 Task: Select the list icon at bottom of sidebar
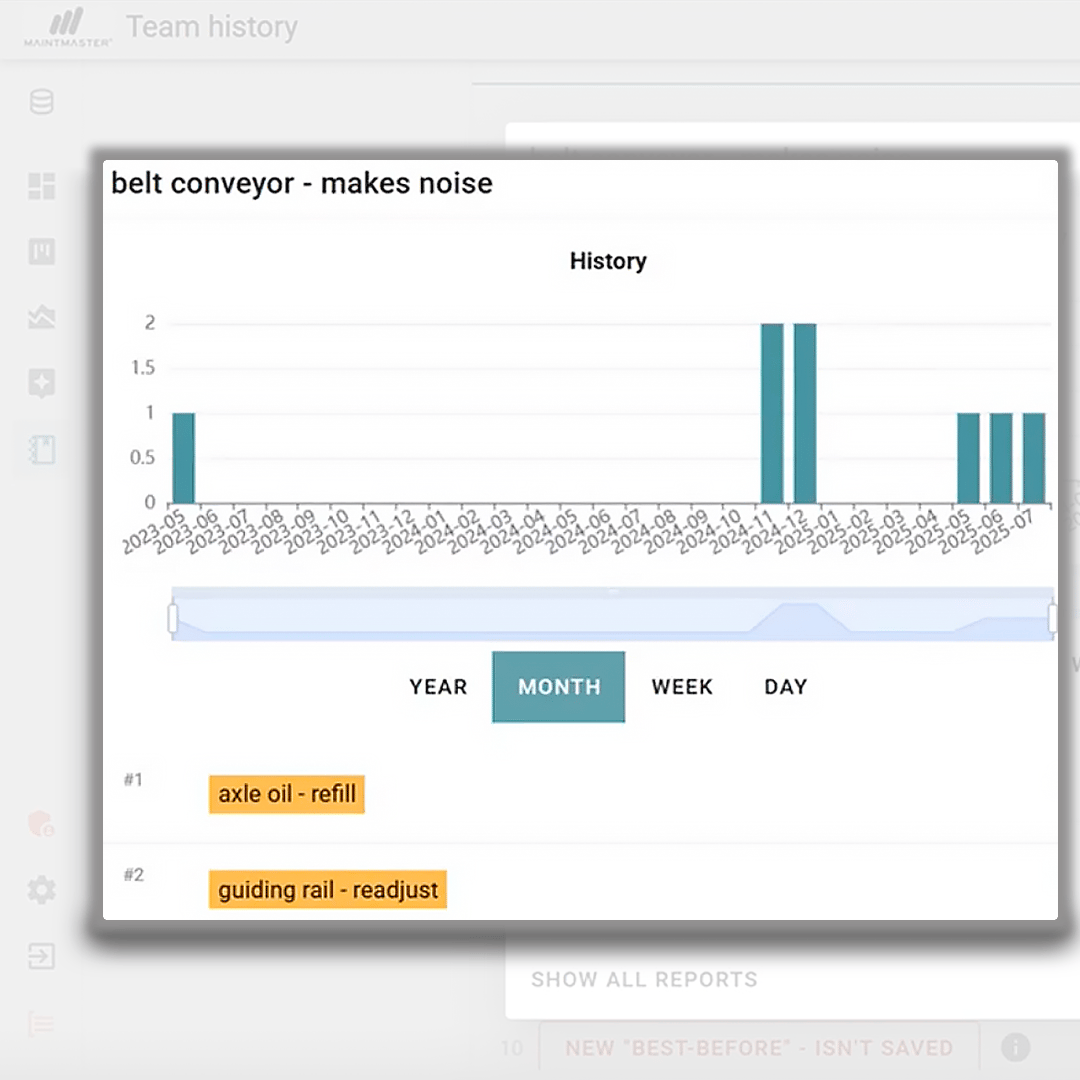41,1024
